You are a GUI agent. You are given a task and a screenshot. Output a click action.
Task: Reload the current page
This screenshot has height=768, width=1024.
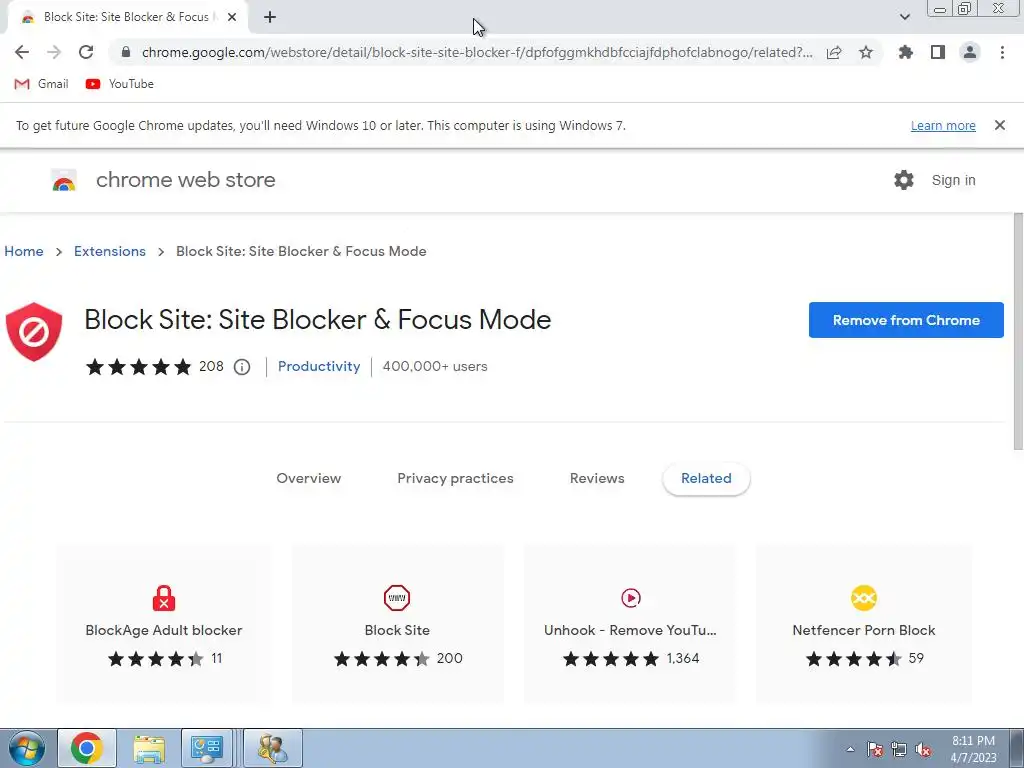click(x=86, y=52)
